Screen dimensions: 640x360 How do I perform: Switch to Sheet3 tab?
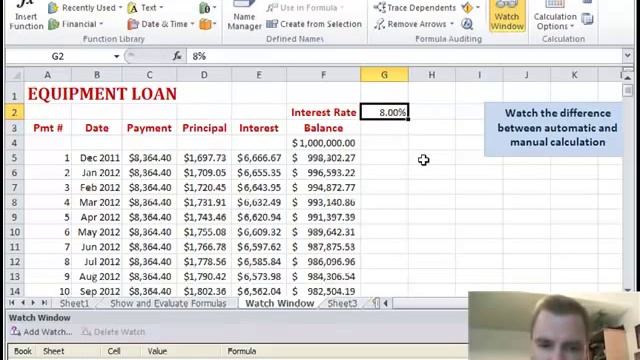pos(342,303)
